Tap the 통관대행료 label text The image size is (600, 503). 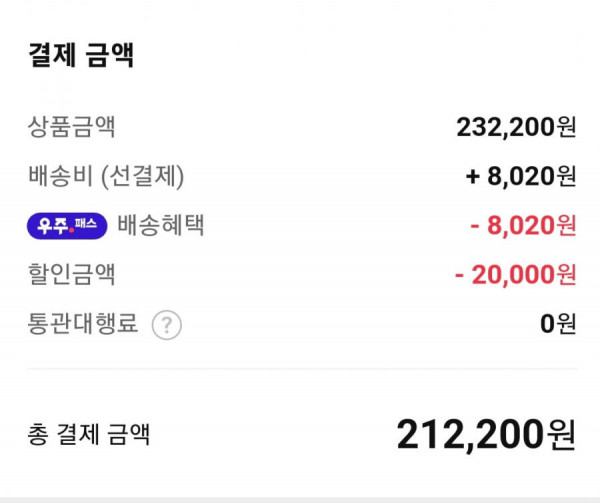83,324
